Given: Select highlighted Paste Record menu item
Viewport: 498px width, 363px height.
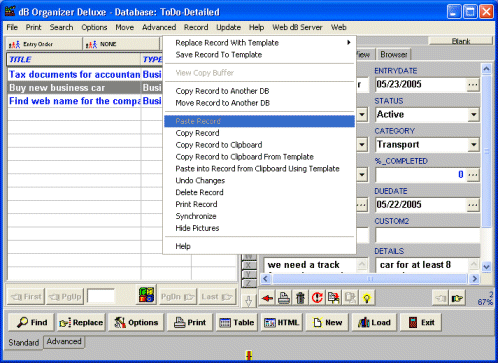Looking at the screenshot, I should click(x=259, y=121).
